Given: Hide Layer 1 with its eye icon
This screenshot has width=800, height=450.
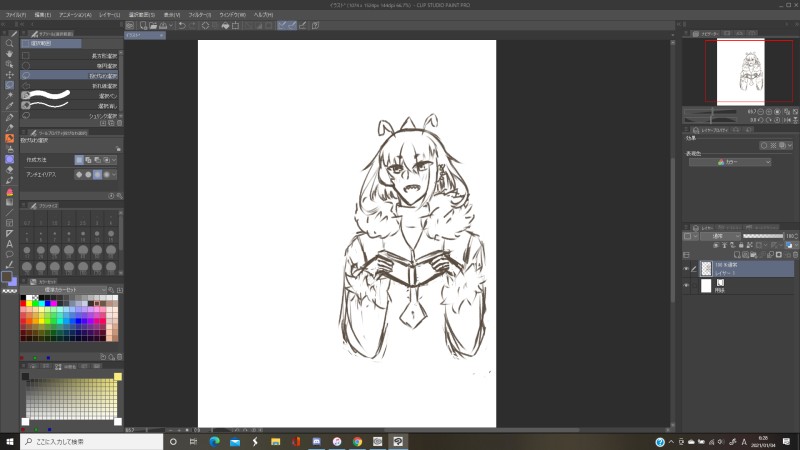Looking at the screenshot, I should (686, 269).
